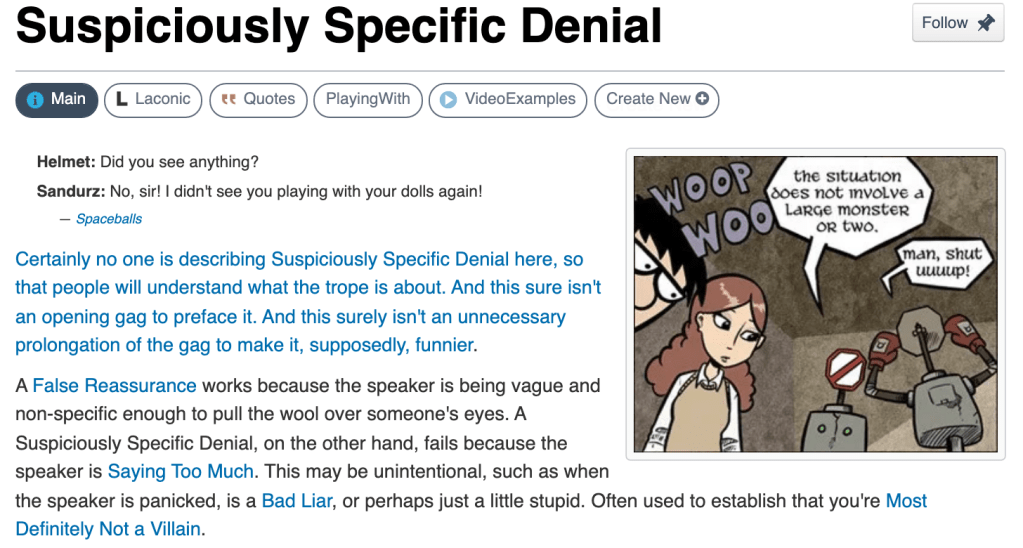Select the Laconic tab label
Image resolution: width=1023 pixels, height=548 pixels.
162,99
